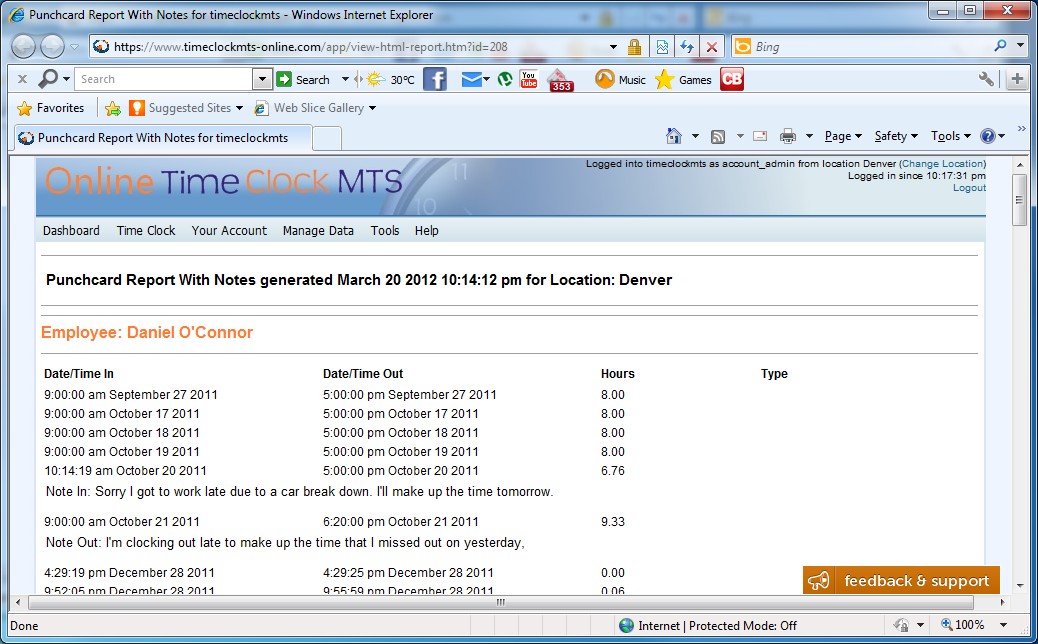
Task: Click the browser Forward button
Action: pyautogui.click(x=53, y=46)
